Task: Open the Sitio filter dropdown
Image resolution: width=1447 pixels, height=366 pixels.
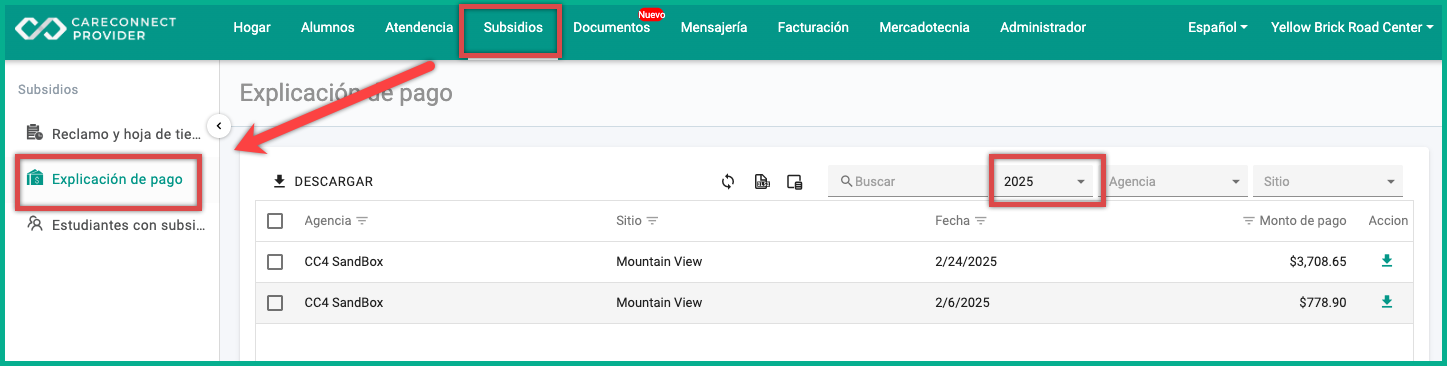Action: click(1327, 181)
